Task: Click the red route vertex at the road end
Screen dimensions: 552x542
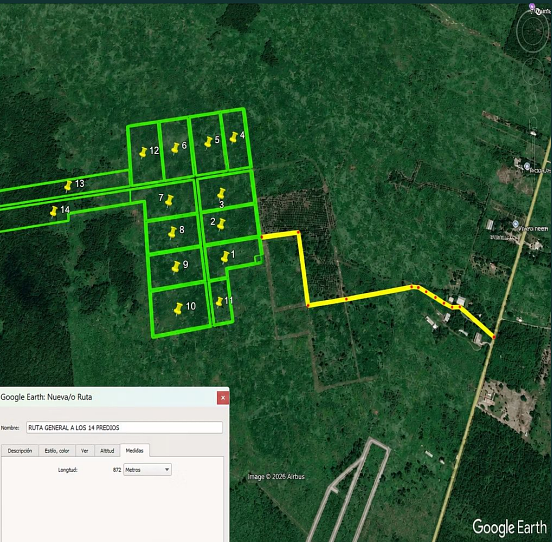Action: point(494,337)
